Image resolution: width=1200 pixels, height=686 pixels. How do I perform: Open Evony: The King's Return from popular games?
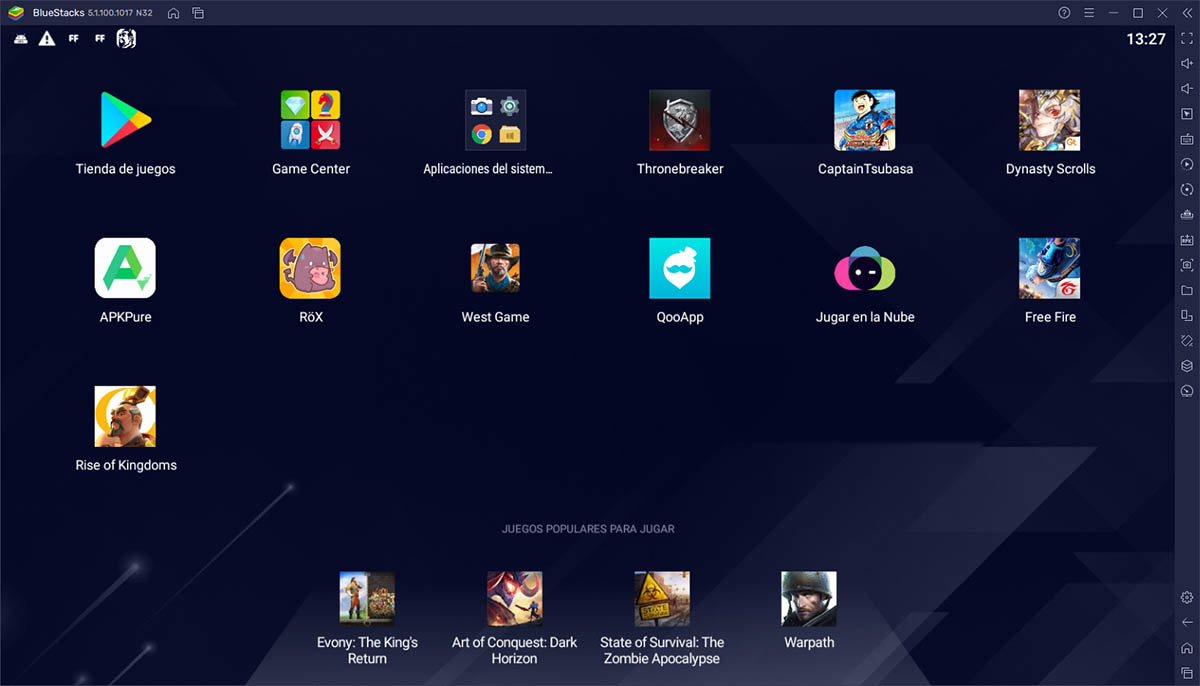coord(366,598)
